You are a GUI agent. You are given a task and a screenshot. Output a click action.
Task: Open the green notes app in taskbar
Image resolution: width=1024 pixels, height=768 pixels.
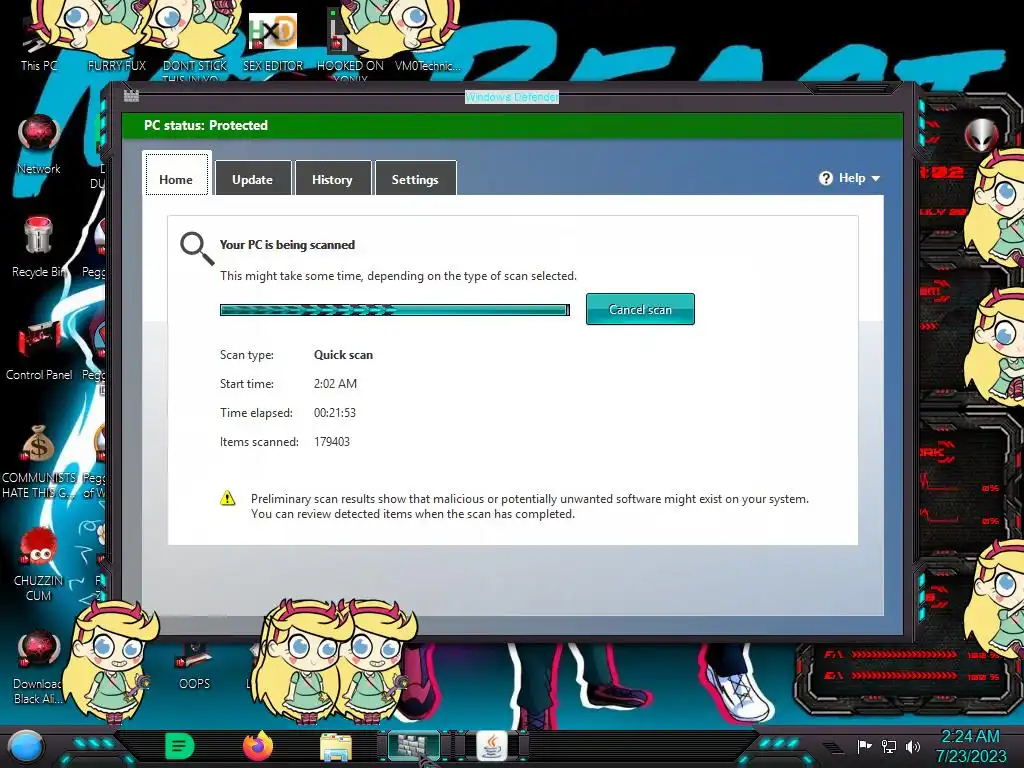[179, 746]
